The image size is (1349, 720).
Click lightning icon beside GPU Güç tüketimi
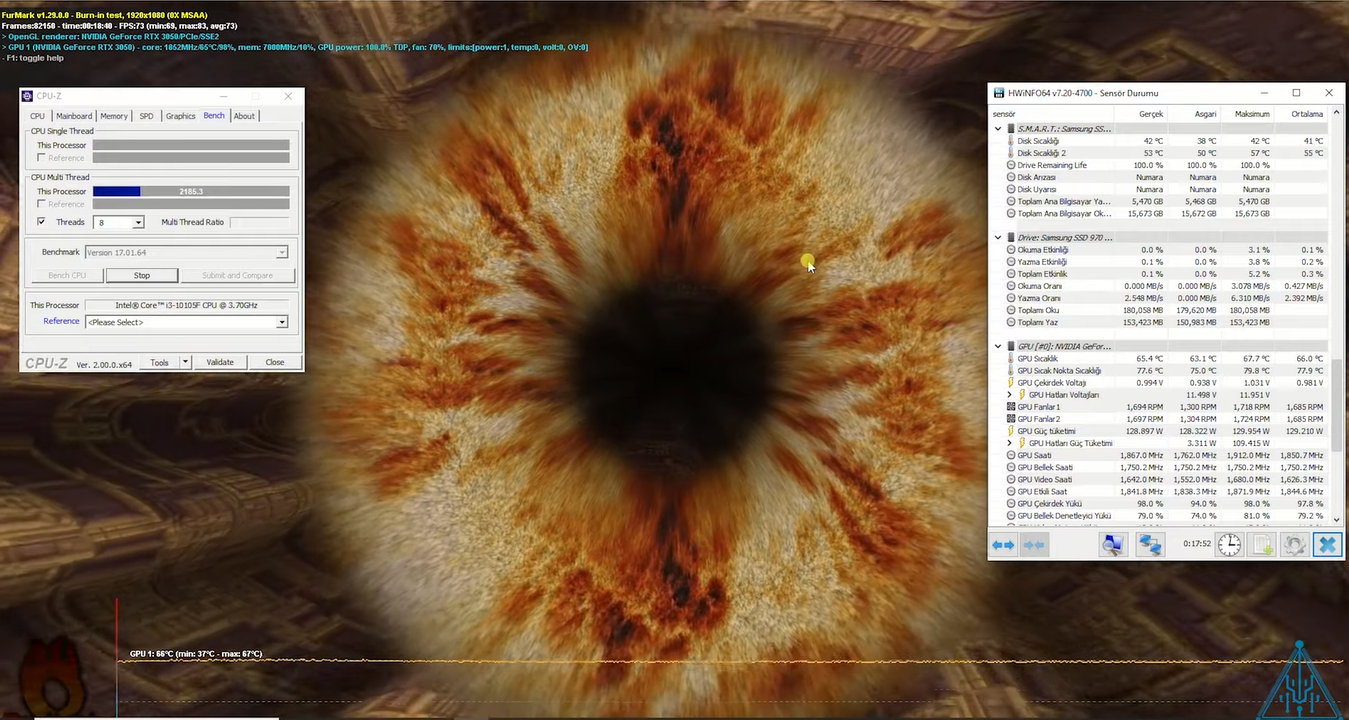coord(1011,431)
